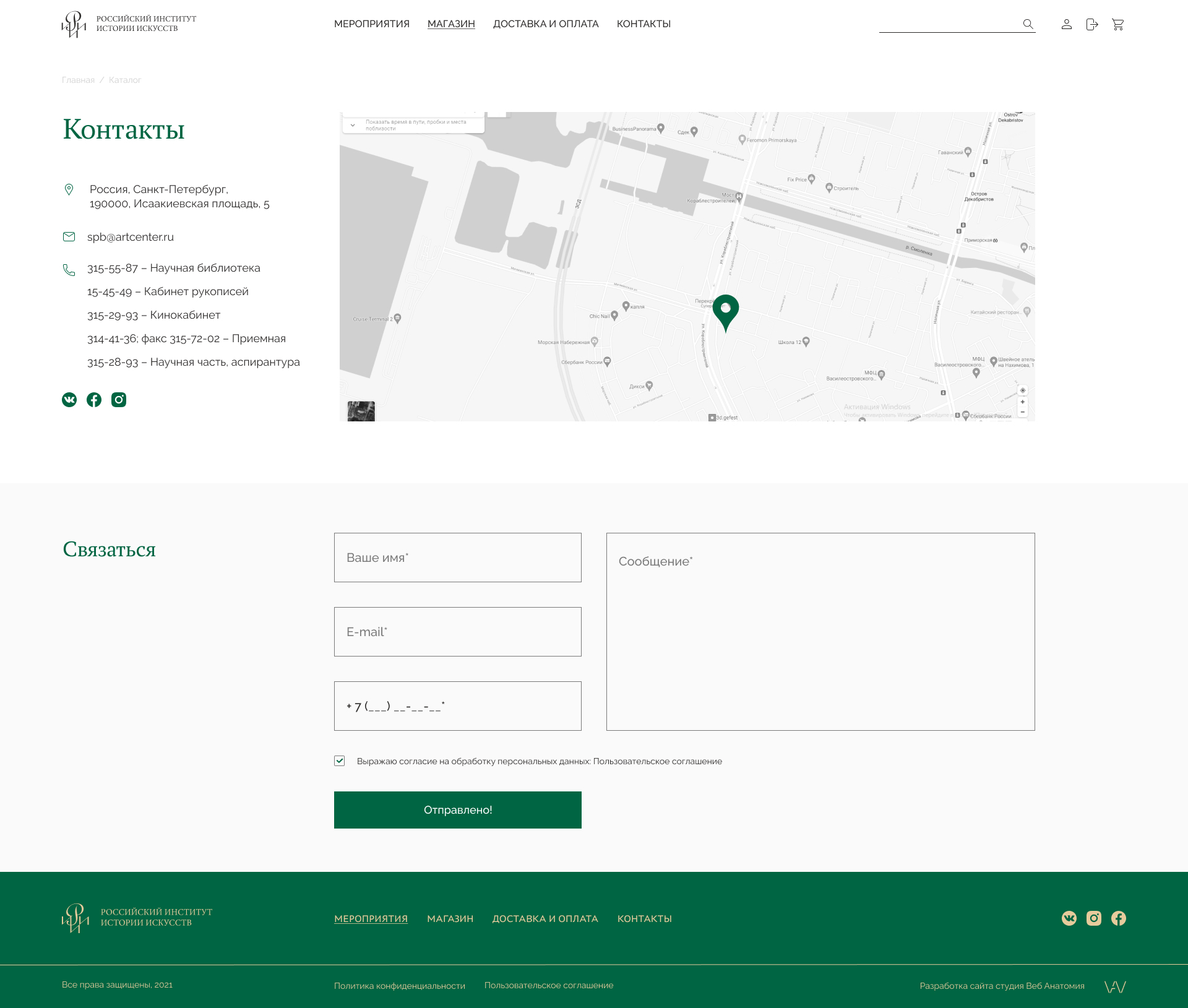Open the VK icon under contacts list
This screenshot has width=1188, height=1008.
pyautogui.click(x=69, y=400)
